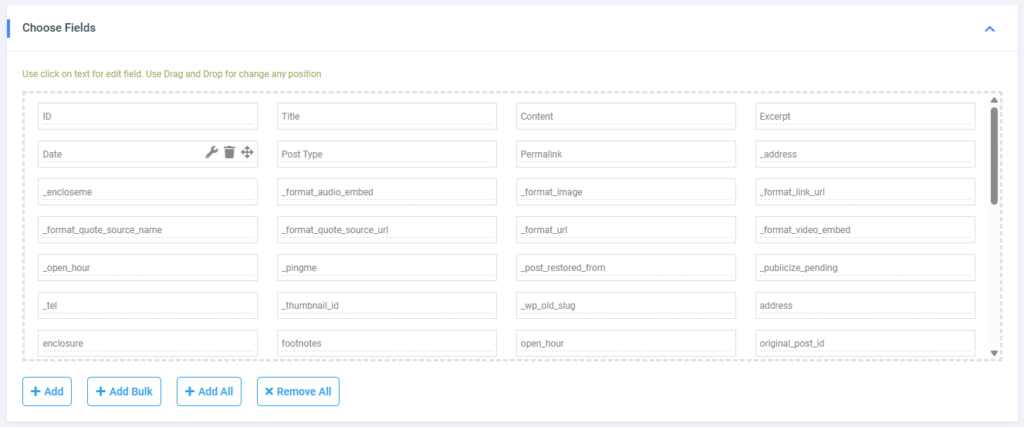
Task: Select the ID field box
Action: (x=147, y=116)
